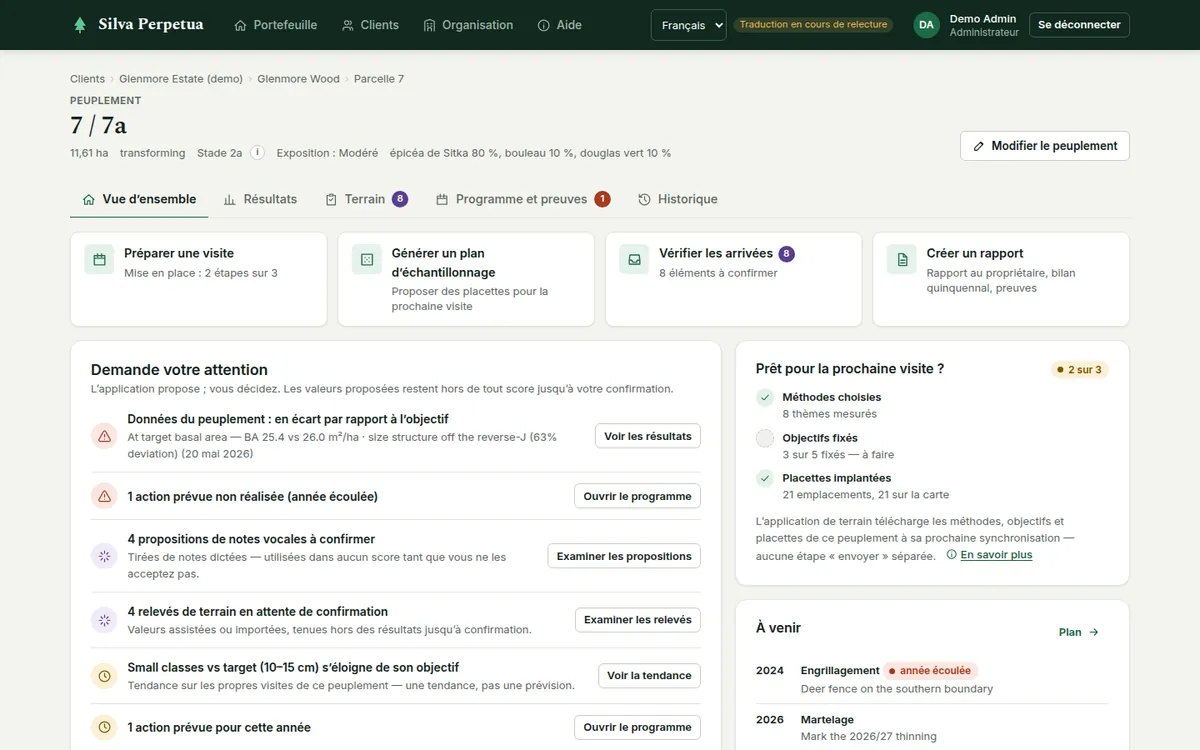Click Examiner les propositions button
The height and width of the screenshot is (750, 1200).
624,556
